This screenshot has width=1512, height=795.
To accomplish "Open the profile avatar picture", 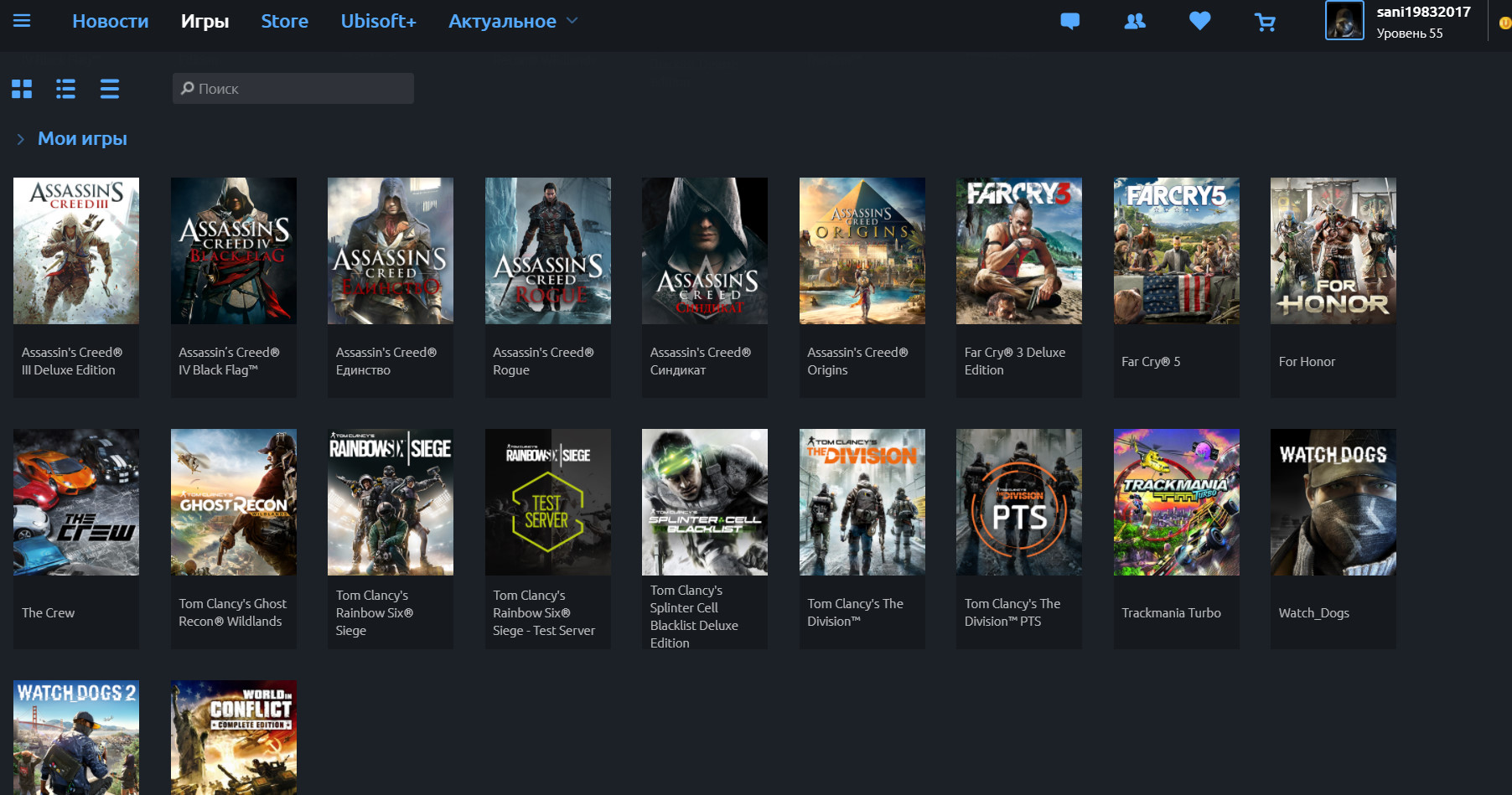I will pos(1344,22).
